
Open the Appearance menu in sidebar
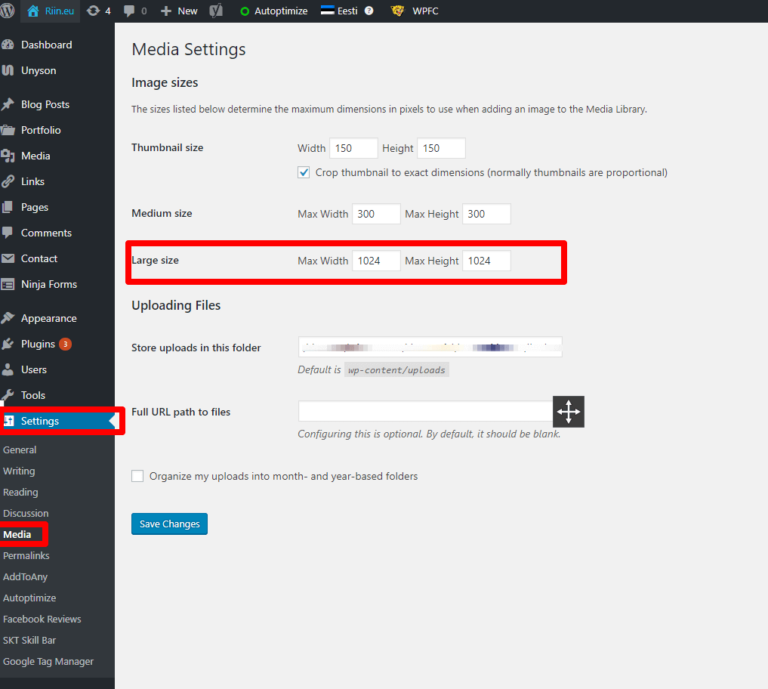click(48, 318)
